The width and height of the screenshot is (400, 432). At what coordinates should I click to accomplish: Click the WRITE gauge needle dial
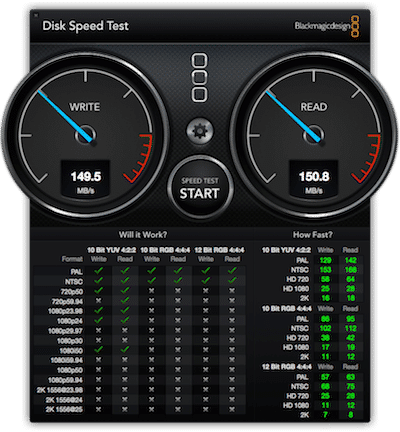(x=85, y=135)
